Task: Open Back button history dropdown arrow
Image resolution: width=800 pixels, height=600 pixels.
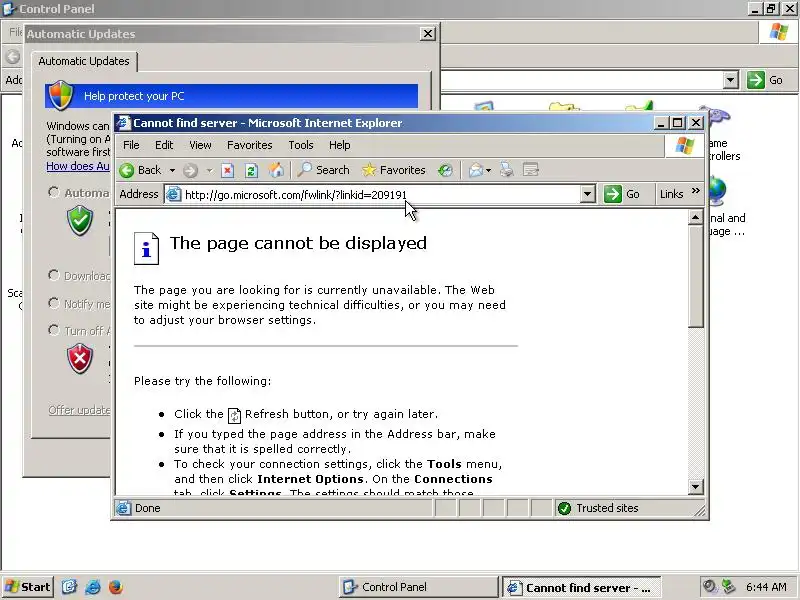Action: coord(172,170)
